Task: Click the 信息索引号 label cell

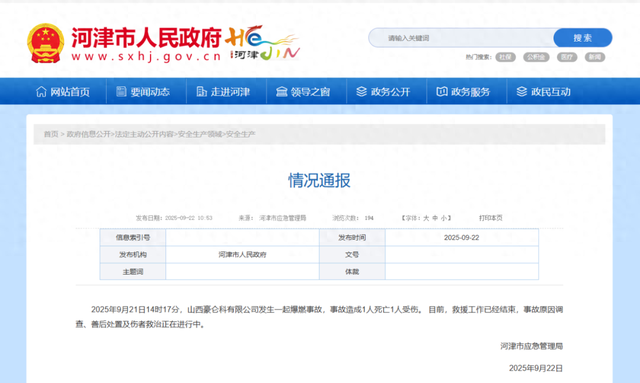Action: [133, 238]
